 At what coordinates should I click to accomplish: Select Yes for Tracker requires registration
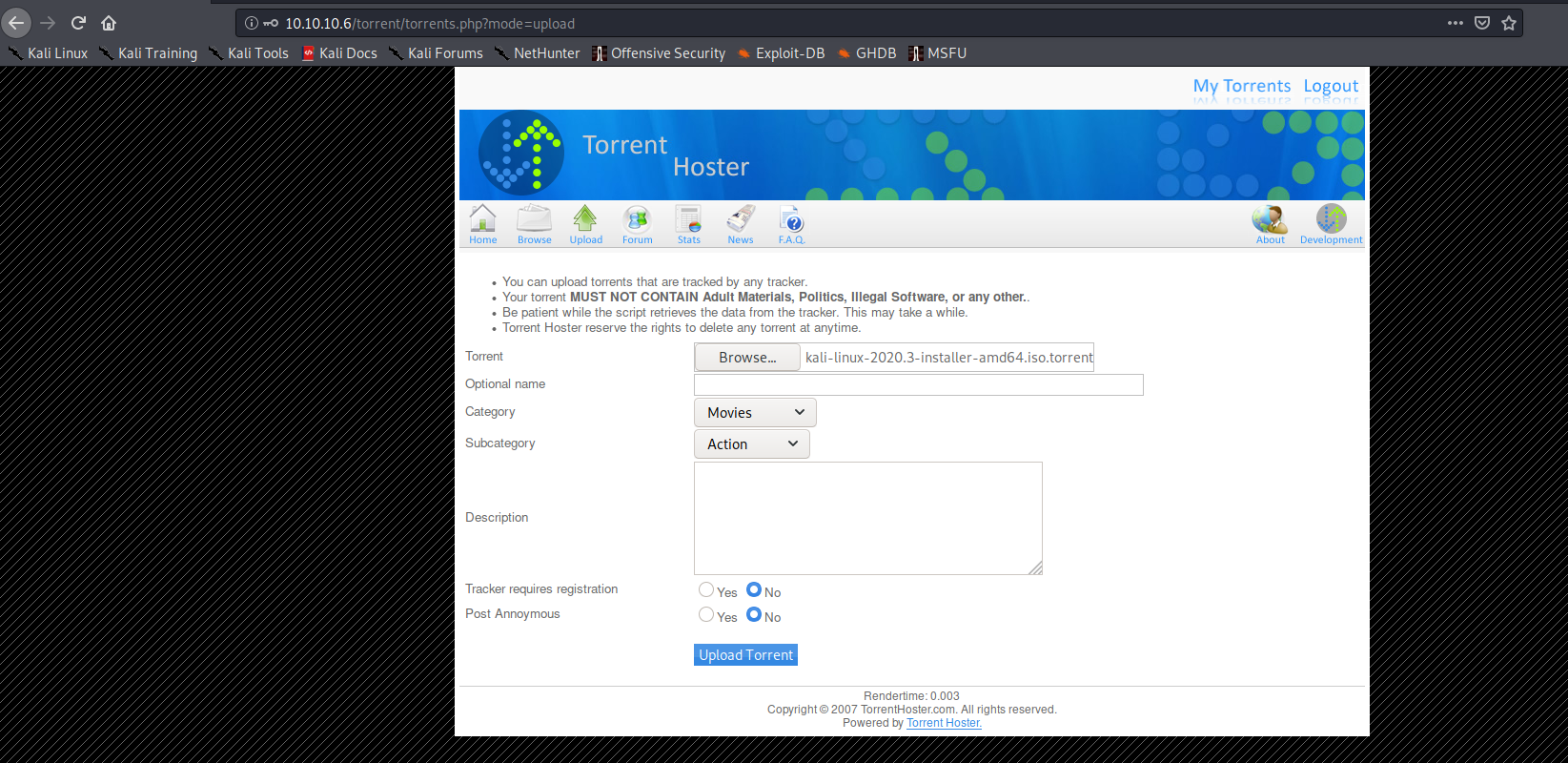click(706, 590)
